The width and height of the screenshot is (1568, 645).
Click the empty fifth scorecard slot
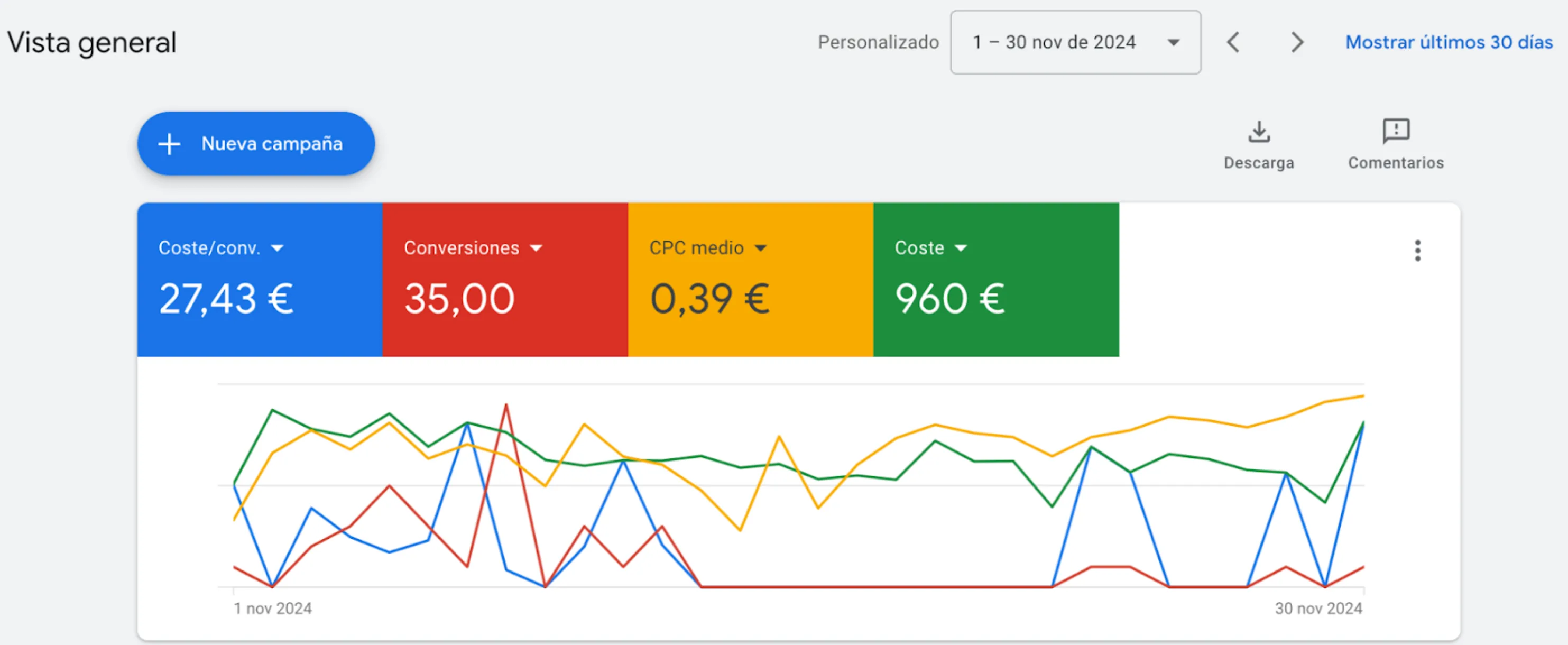tap(1242, 280)
